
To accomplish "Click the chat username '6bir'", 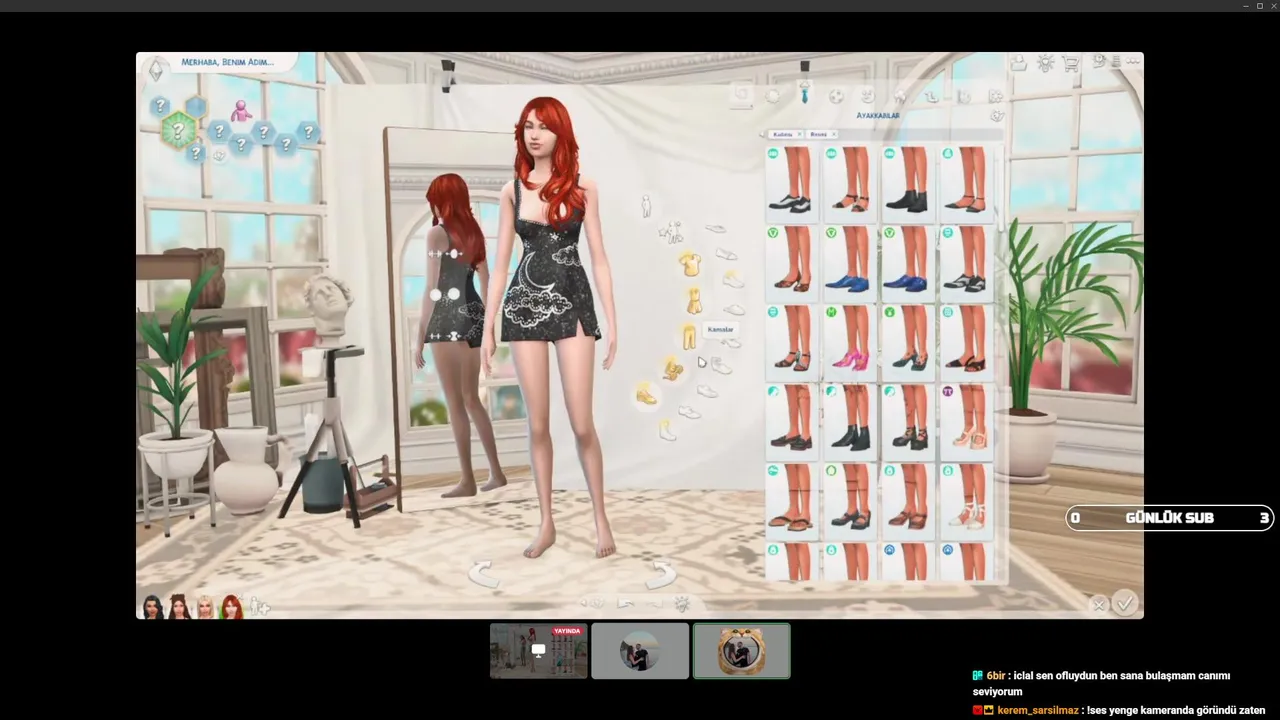I will 997,676.
